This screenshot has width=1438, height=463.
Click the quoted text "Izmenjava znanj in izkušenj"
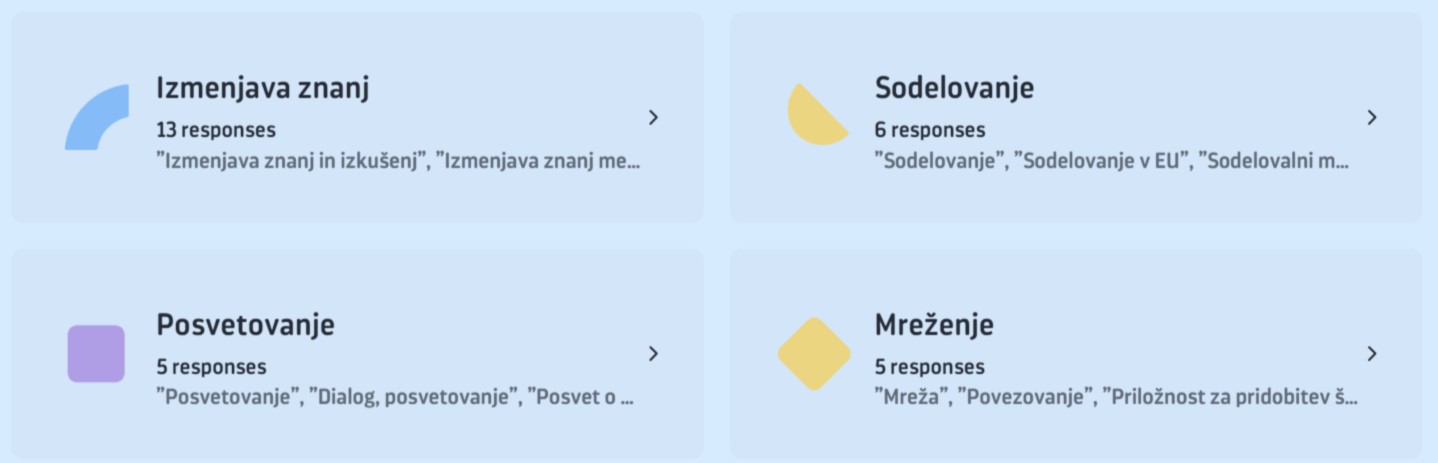tap(290, 161)
